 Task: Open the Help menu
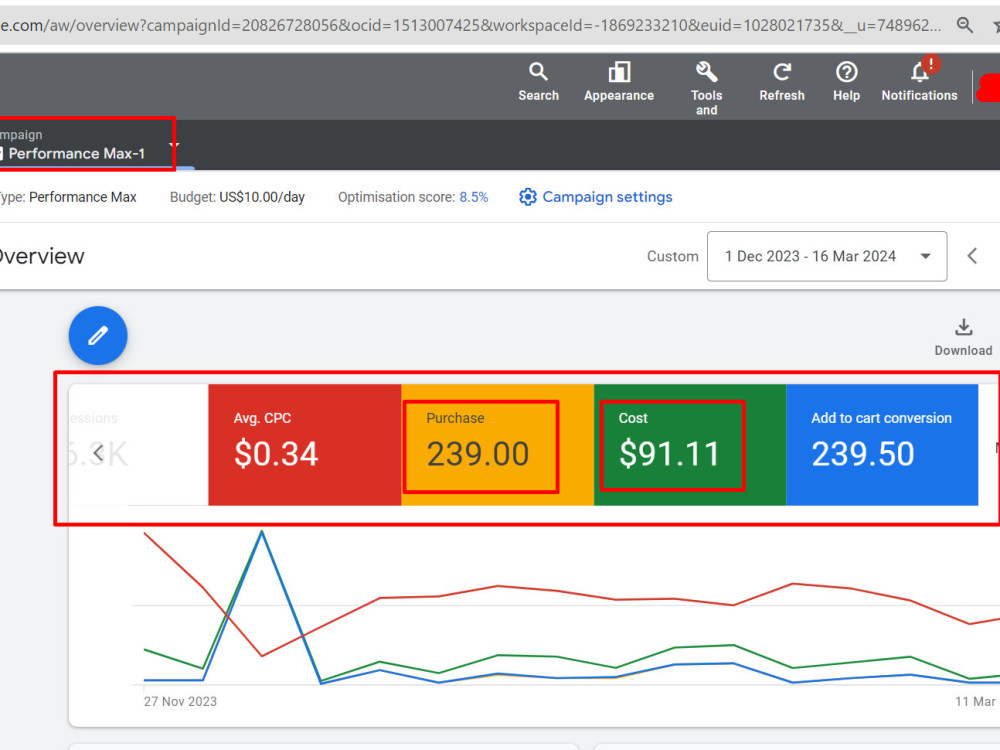[x=846, y=83]
